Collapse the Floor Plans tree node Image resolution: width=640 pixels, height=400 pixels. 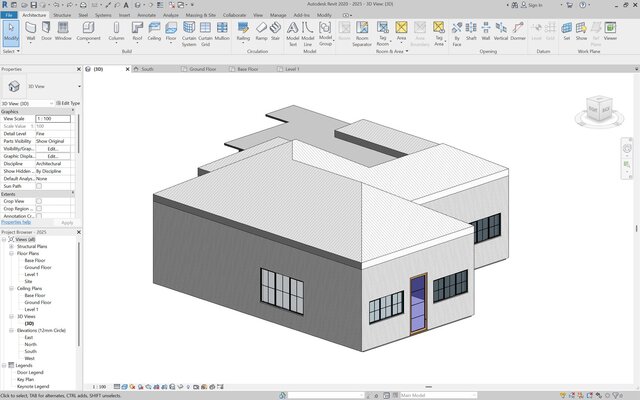pyautogui.click(x=11, y=254)
